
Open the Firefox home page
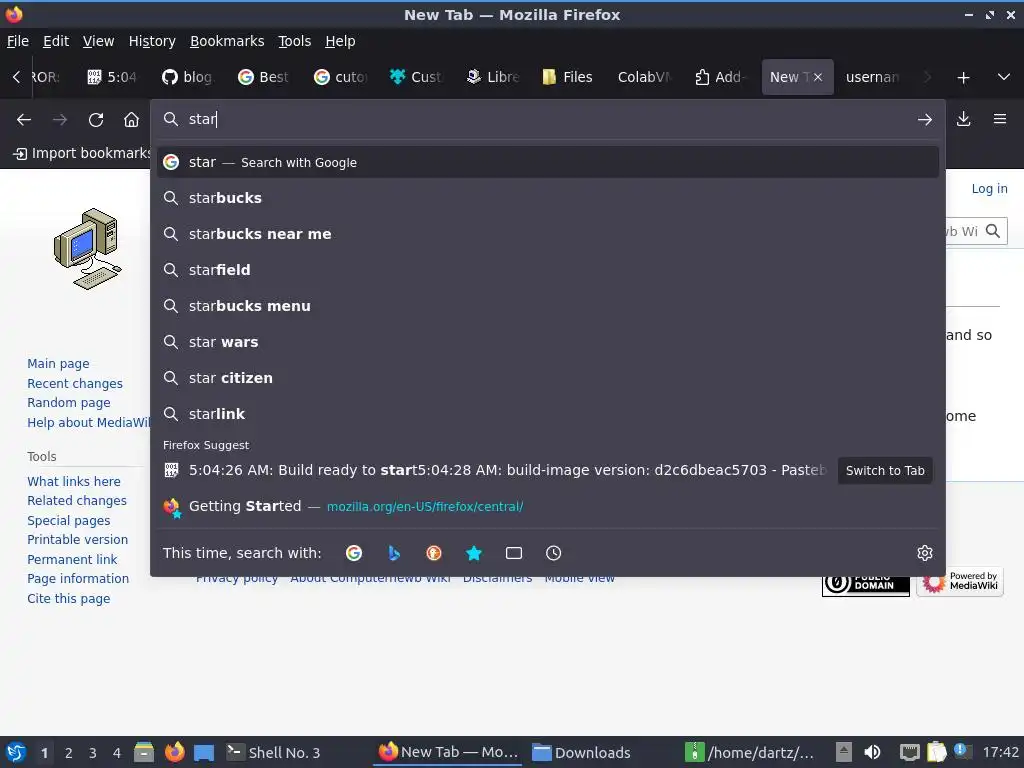point(131,120)
